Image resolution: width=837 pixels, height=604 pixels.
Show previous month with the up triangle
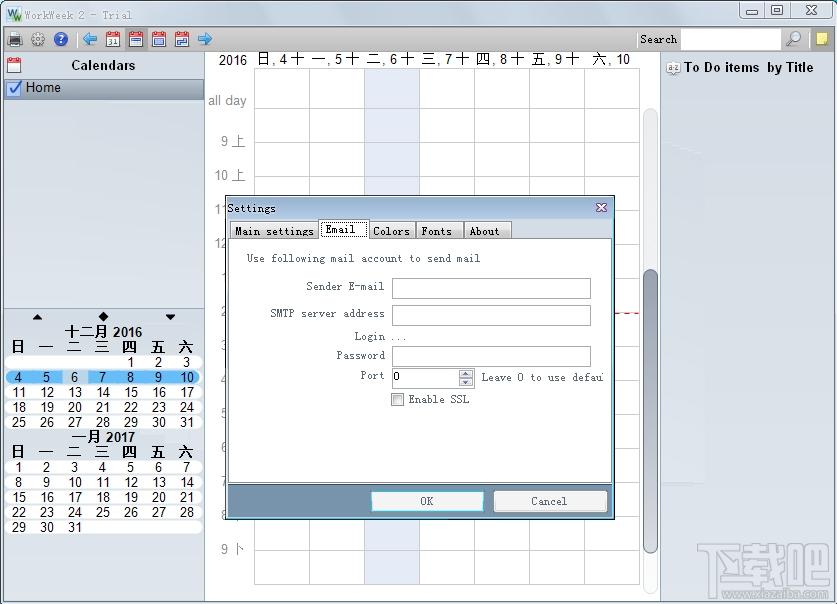(x=37, y=317)
